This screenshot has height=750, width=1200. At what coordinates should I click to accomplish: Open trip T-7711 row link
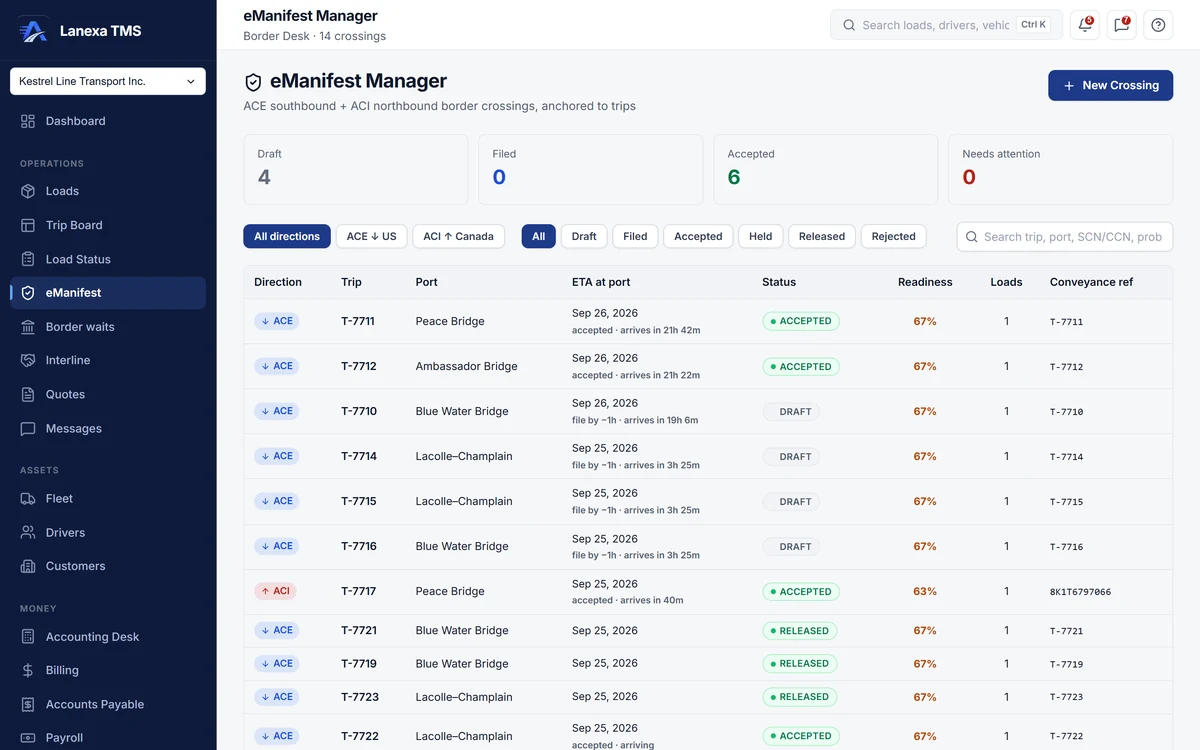coord(358,321)
